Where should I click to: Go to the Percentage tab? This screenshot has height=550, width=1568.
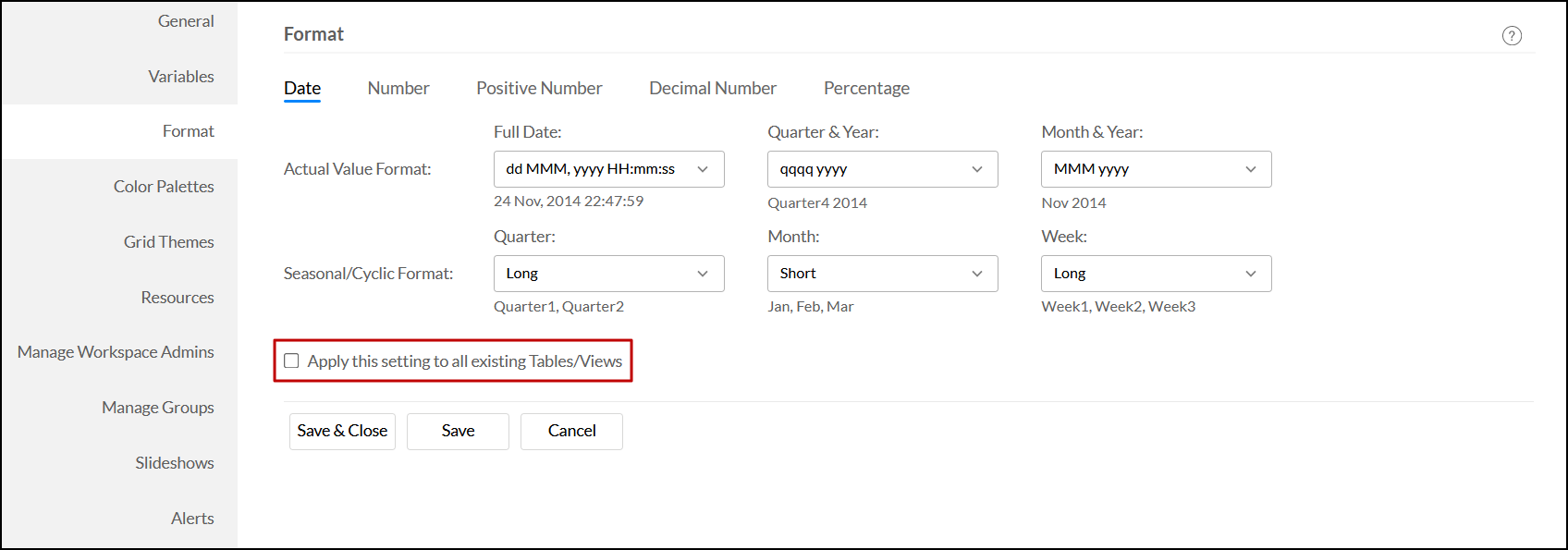tap(866, 89)
